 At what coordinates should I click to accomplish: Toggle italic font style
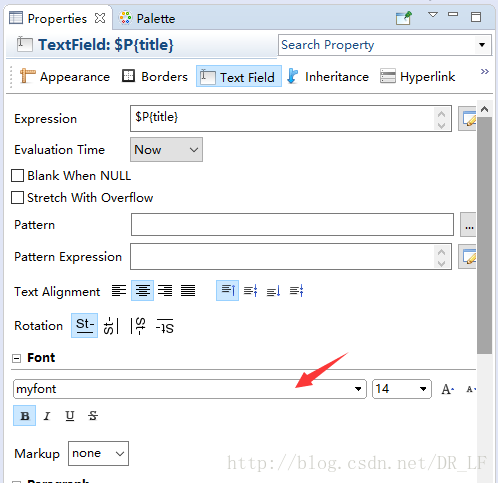click(47, 416)
